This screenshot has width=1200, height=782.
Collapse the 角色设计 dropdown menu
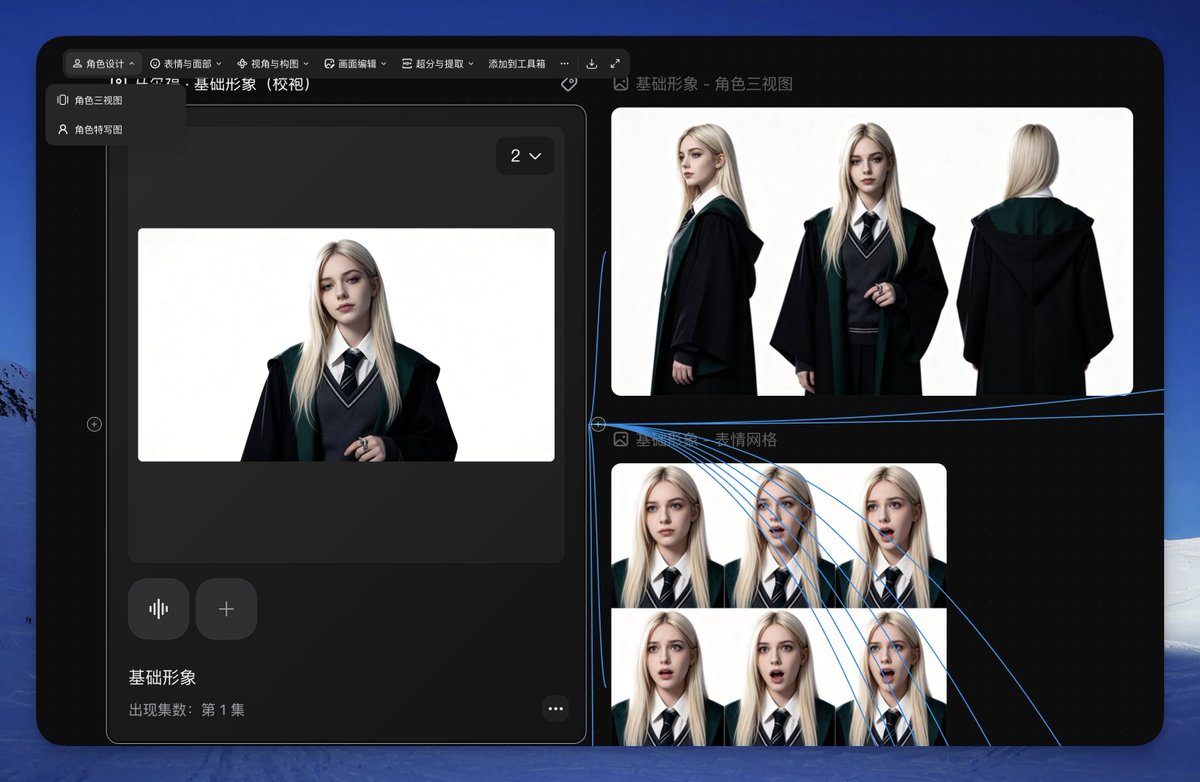coord(104,64)
